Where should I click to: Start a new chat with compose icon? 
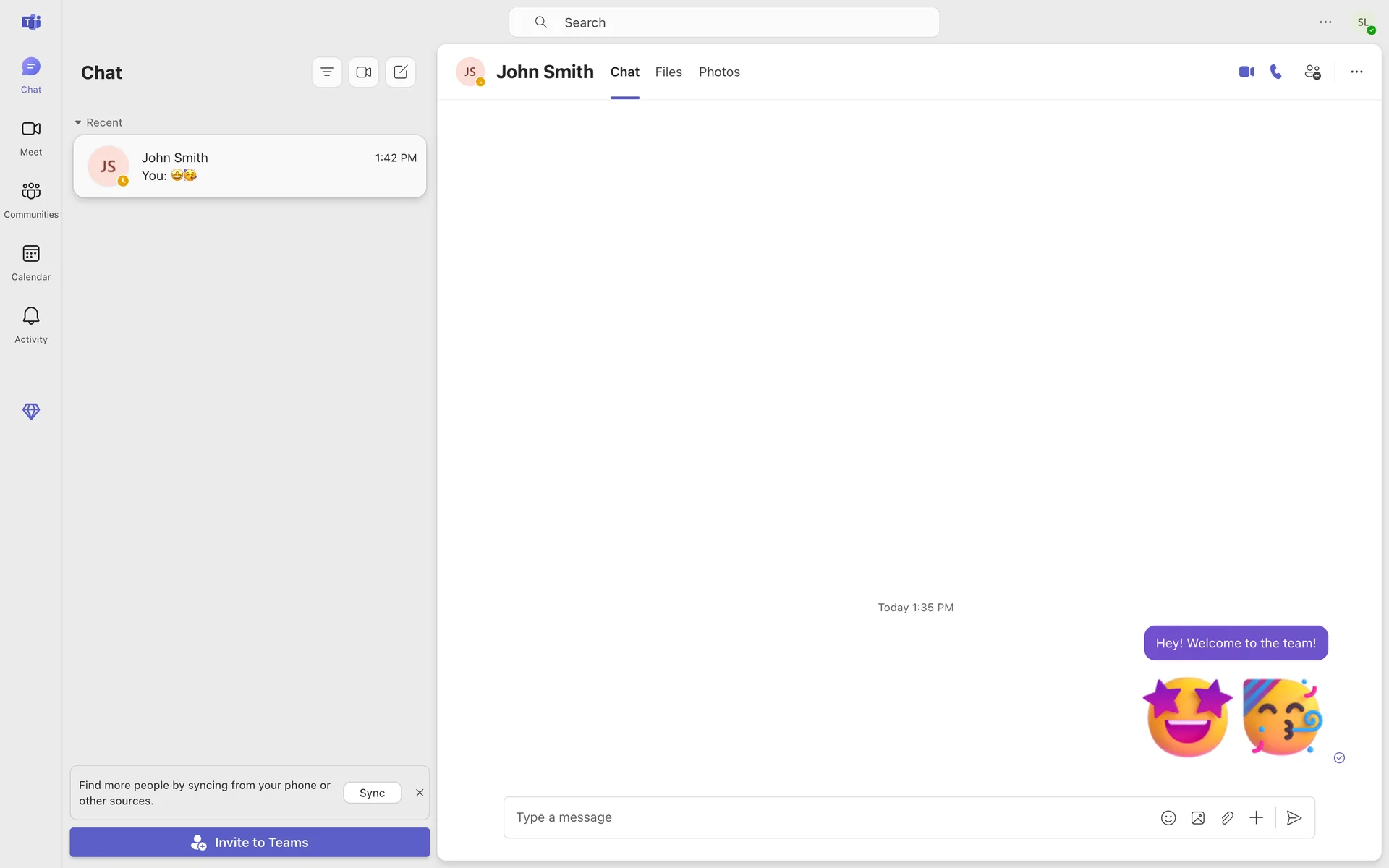400,72
